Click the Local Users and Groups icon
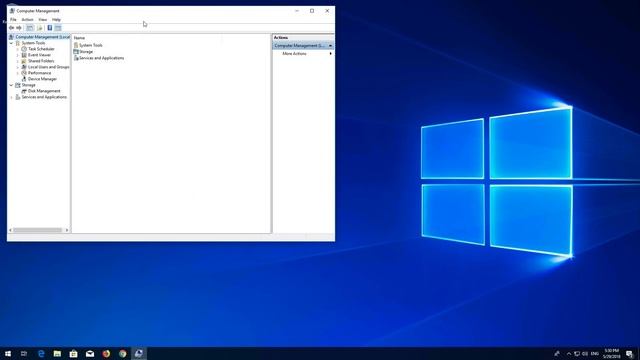 pyautogui.click(x=24, y=67)
